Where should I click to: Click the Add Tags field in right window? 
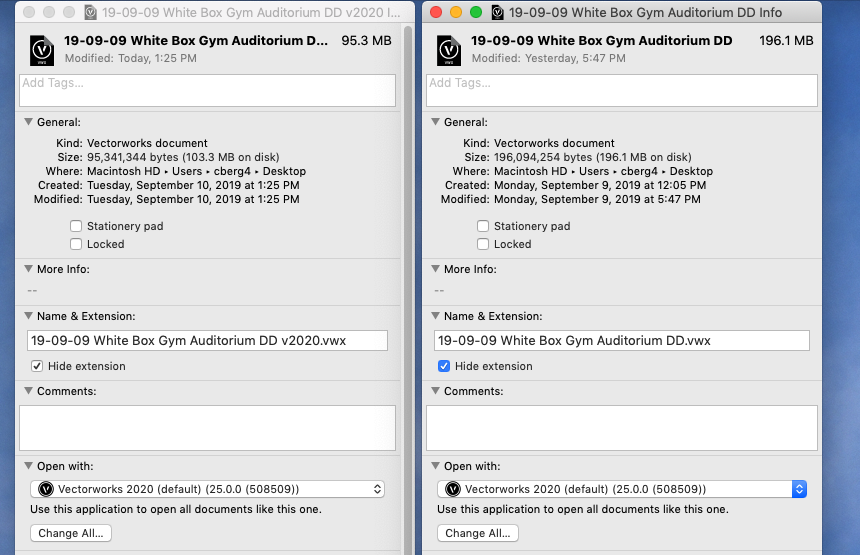[621, 91]
